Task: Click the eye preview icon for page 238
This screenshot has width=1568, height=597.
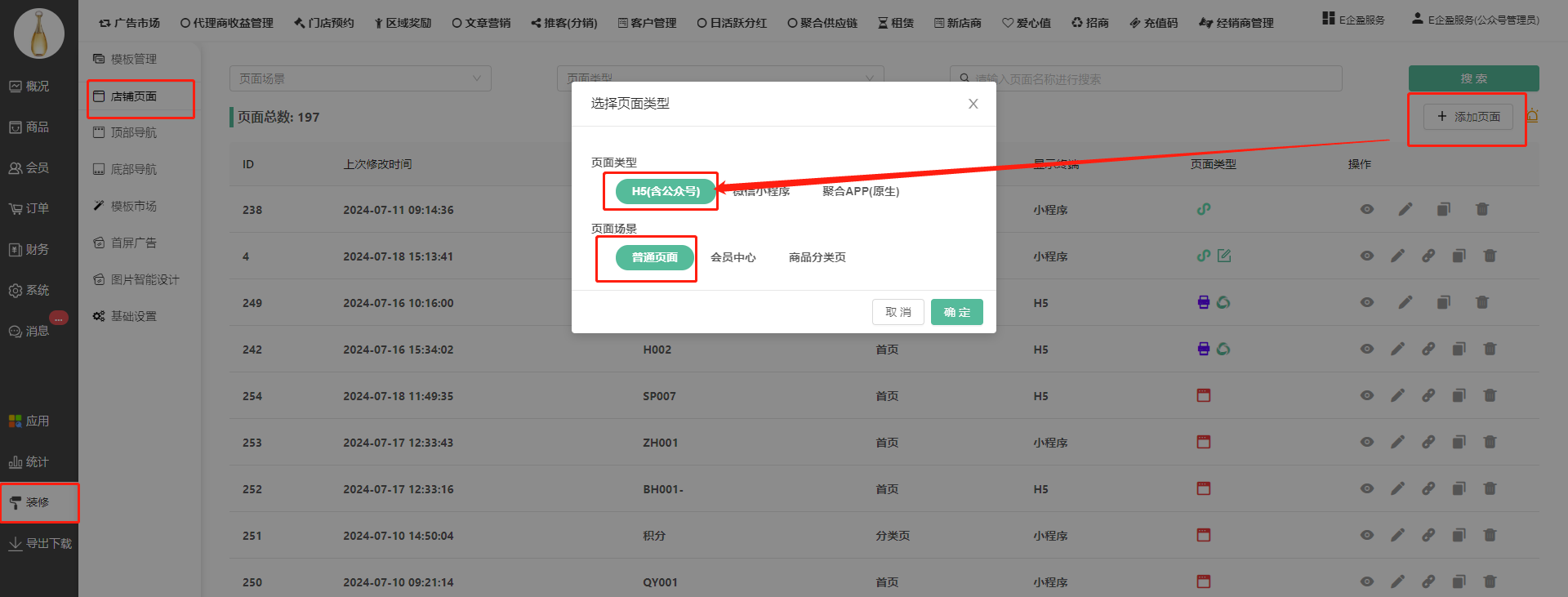Action: click(1366, 209)
